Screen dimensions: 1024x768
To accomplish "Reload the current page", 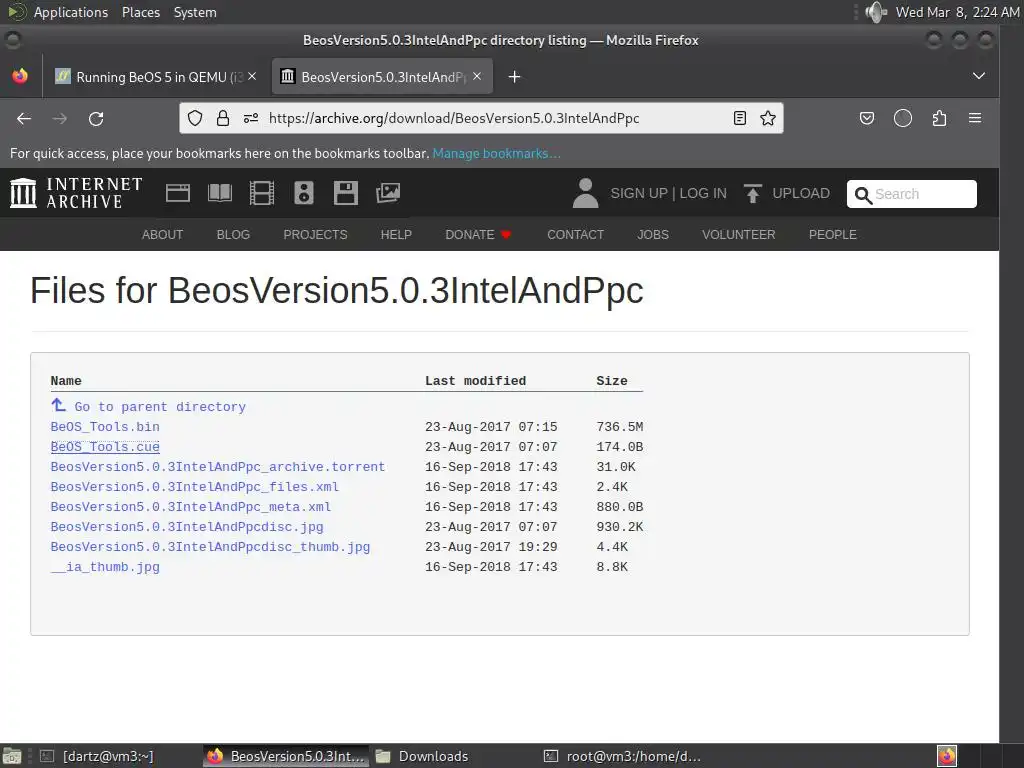I will (x=96, y=119).
